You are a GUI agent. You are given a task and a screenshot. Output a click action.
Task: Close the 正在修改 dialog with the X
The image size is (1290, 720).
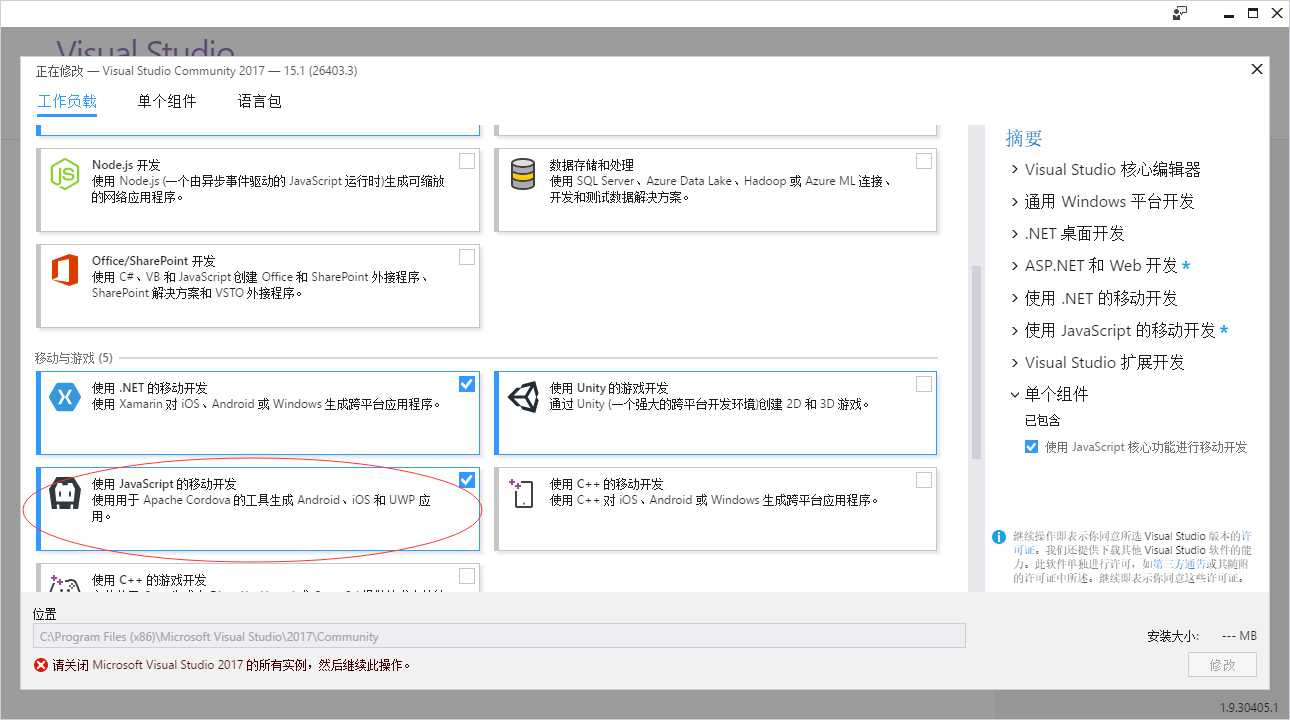(1257, 69)
